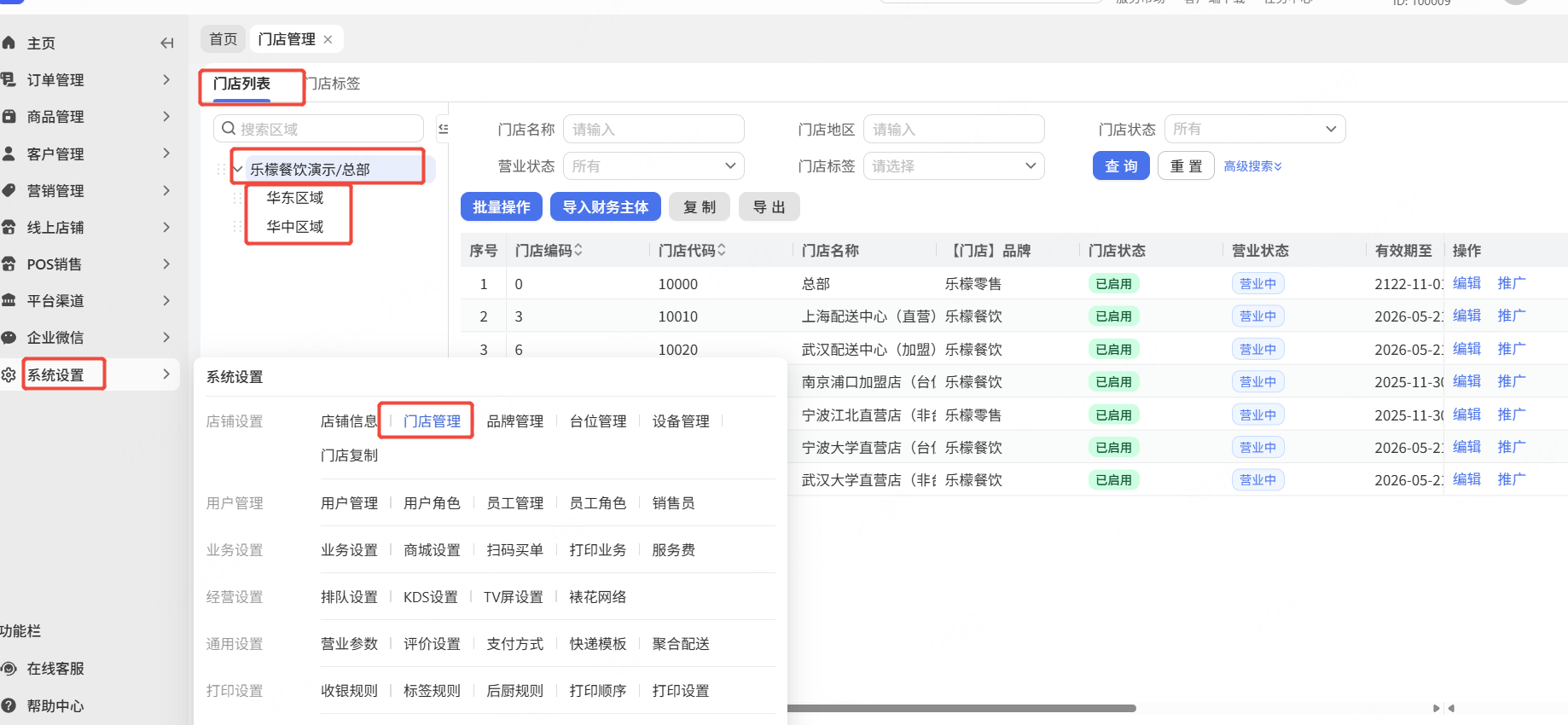Open 品牌管理 in system settings menu

point(515,421)
